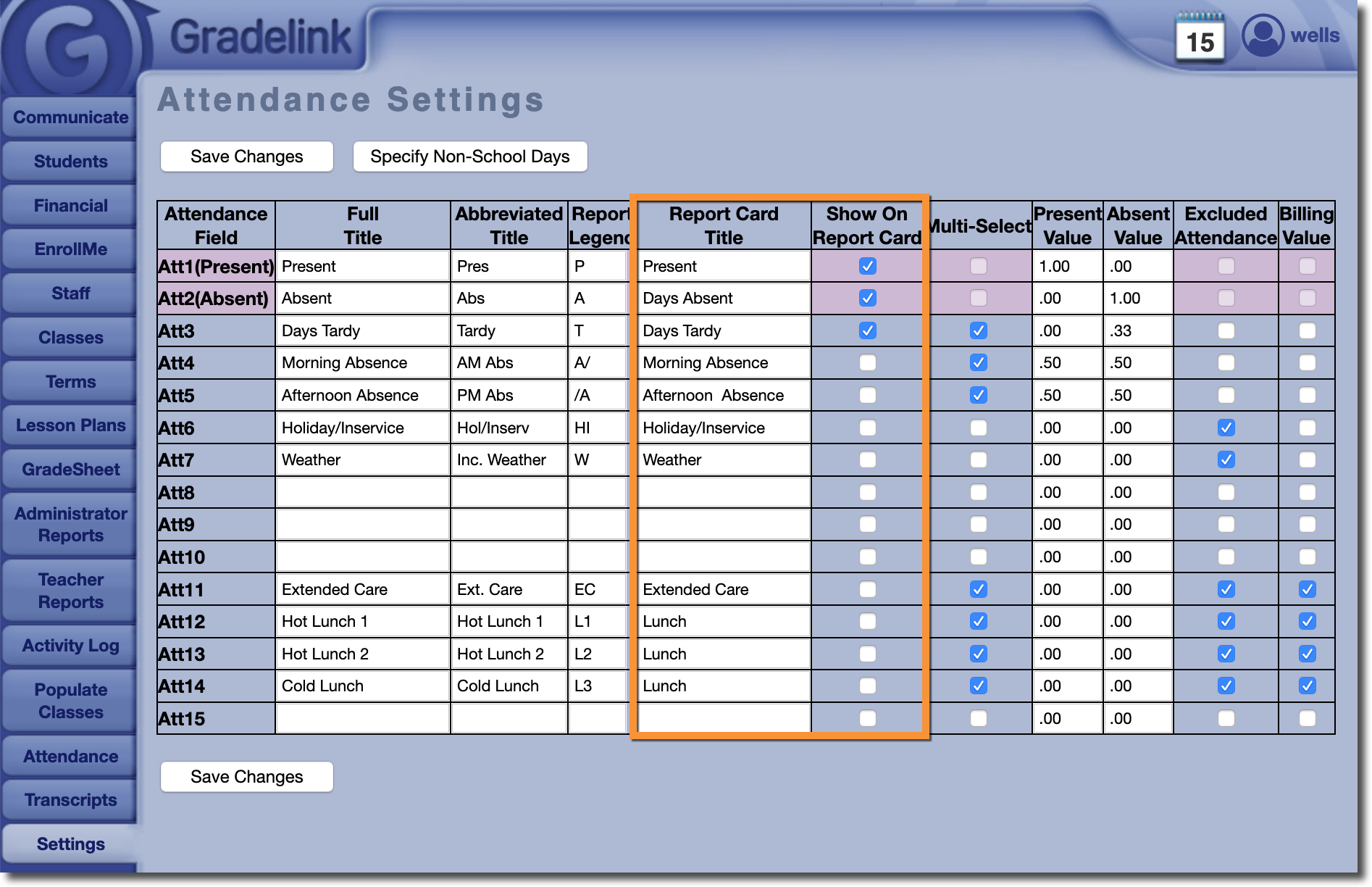
Task: Edit the Att8 Full Title field
Action: [362, 493]
